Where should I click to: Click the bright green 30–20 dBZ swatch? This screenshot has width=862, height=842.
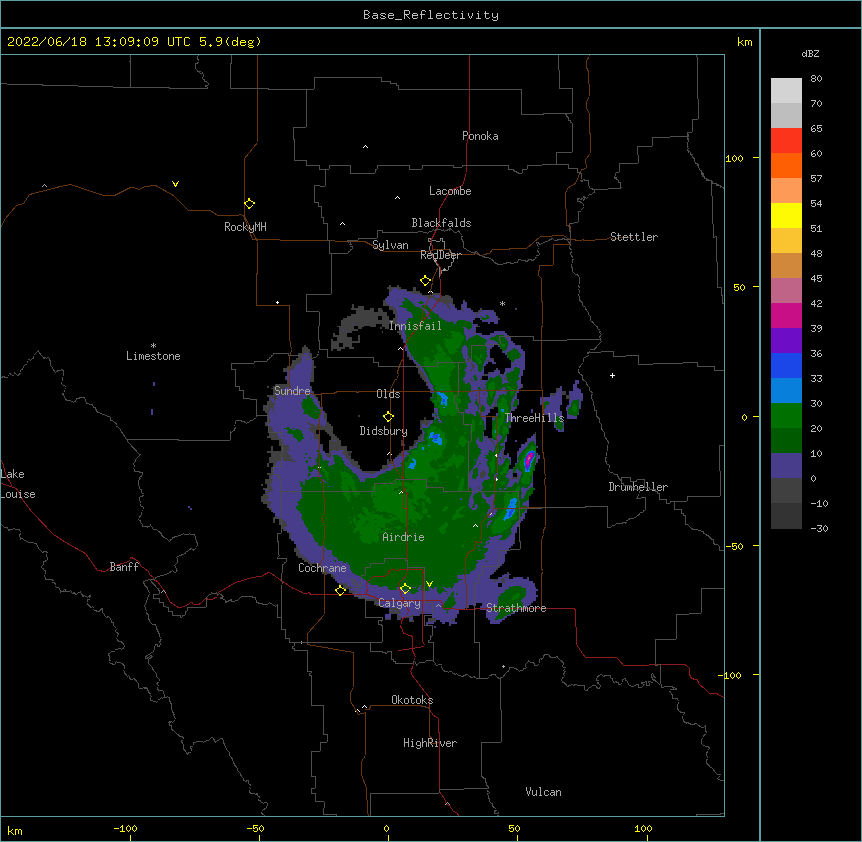pyautogui.click(x=786, y=416)
